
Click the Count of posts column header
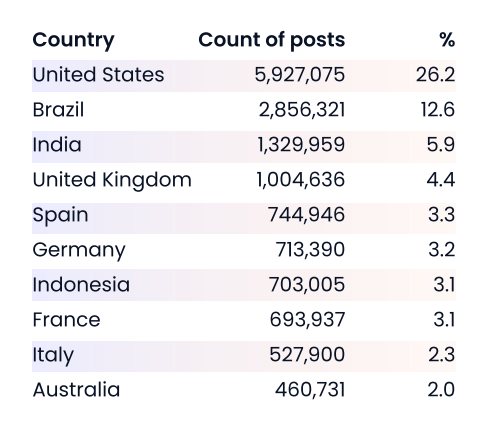point(272,40)
